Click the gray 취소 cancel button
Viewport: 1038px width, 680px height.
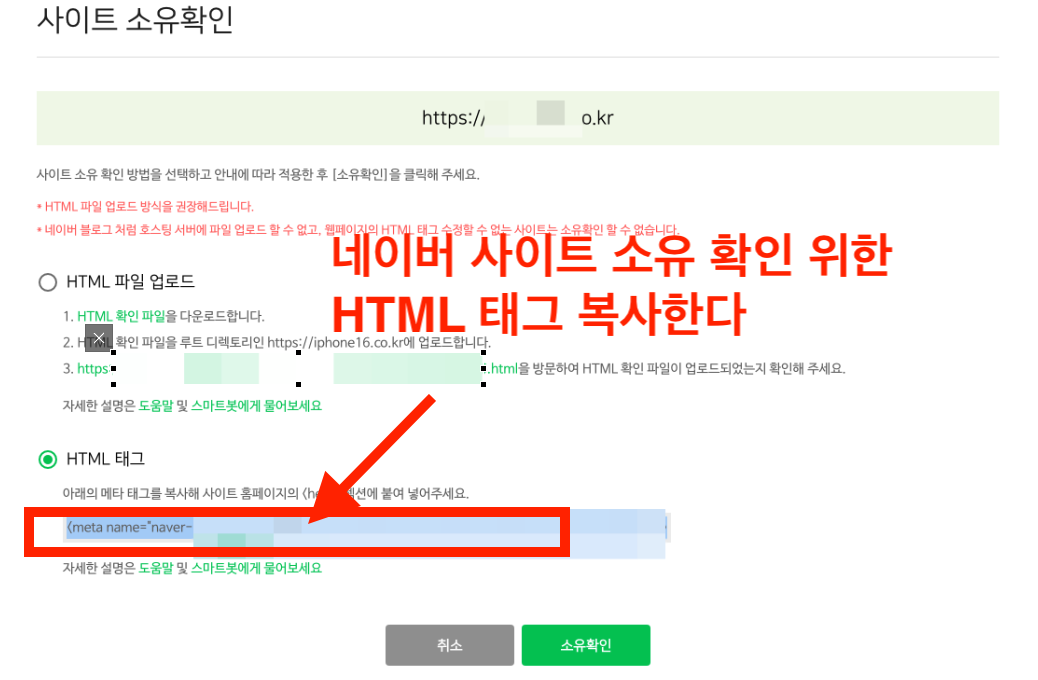click(449, 645)
